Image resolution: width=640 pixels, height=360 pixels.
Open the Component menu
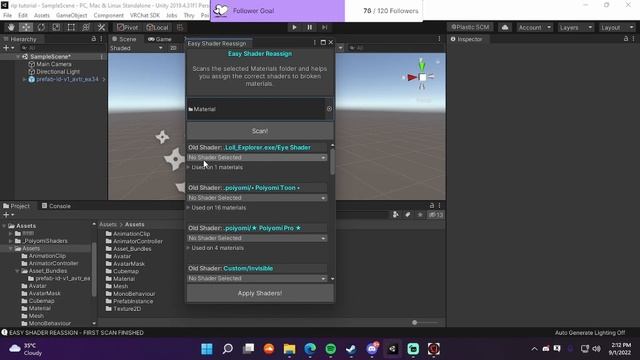(x=109, y=15)
